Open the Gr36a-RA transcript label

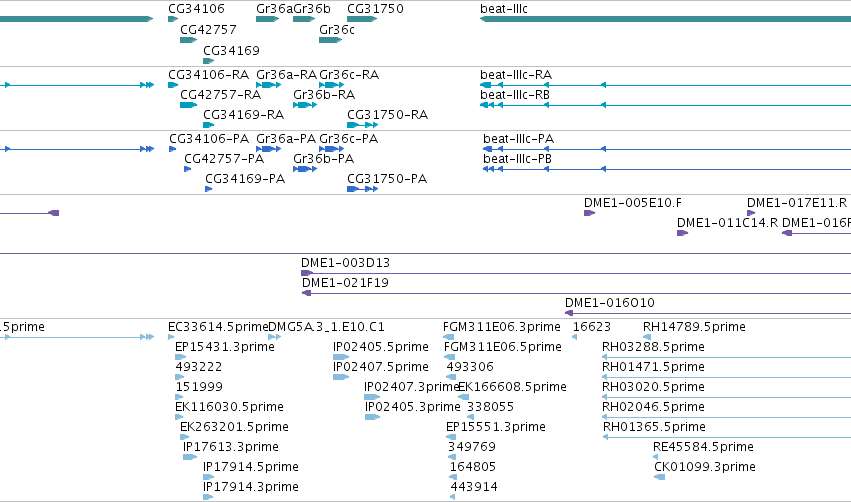287,74
